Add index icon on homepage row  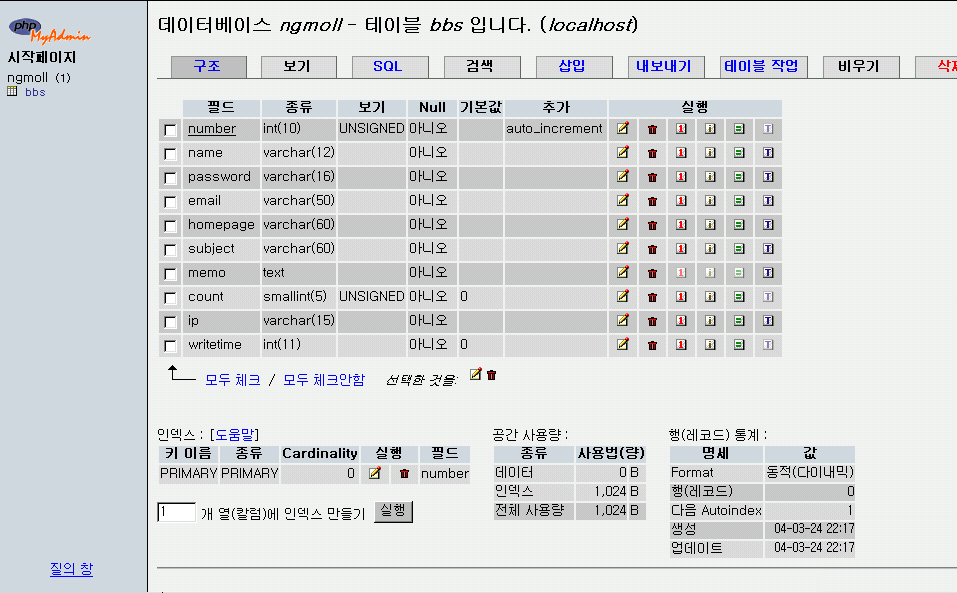pyautogui.click(x=710, y=225)
